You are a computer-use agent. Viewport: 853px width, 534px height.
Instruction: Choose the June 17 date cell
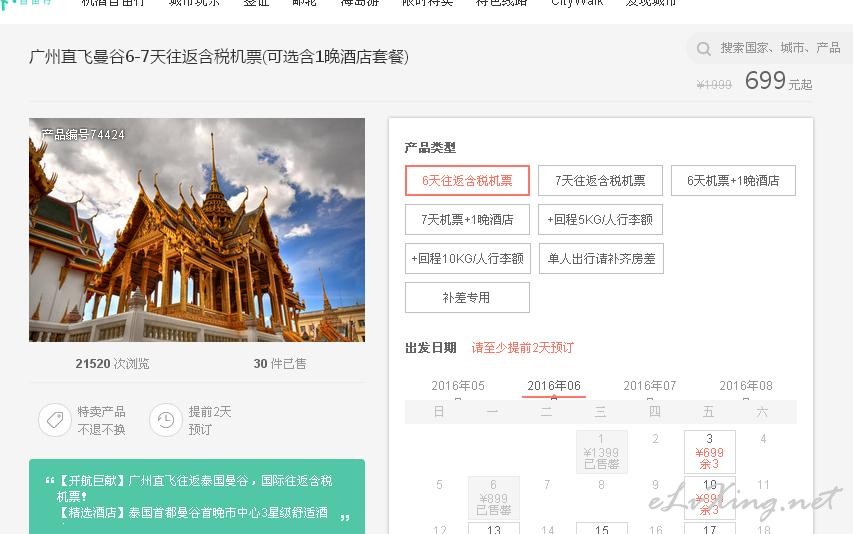[x=709, y=529]
